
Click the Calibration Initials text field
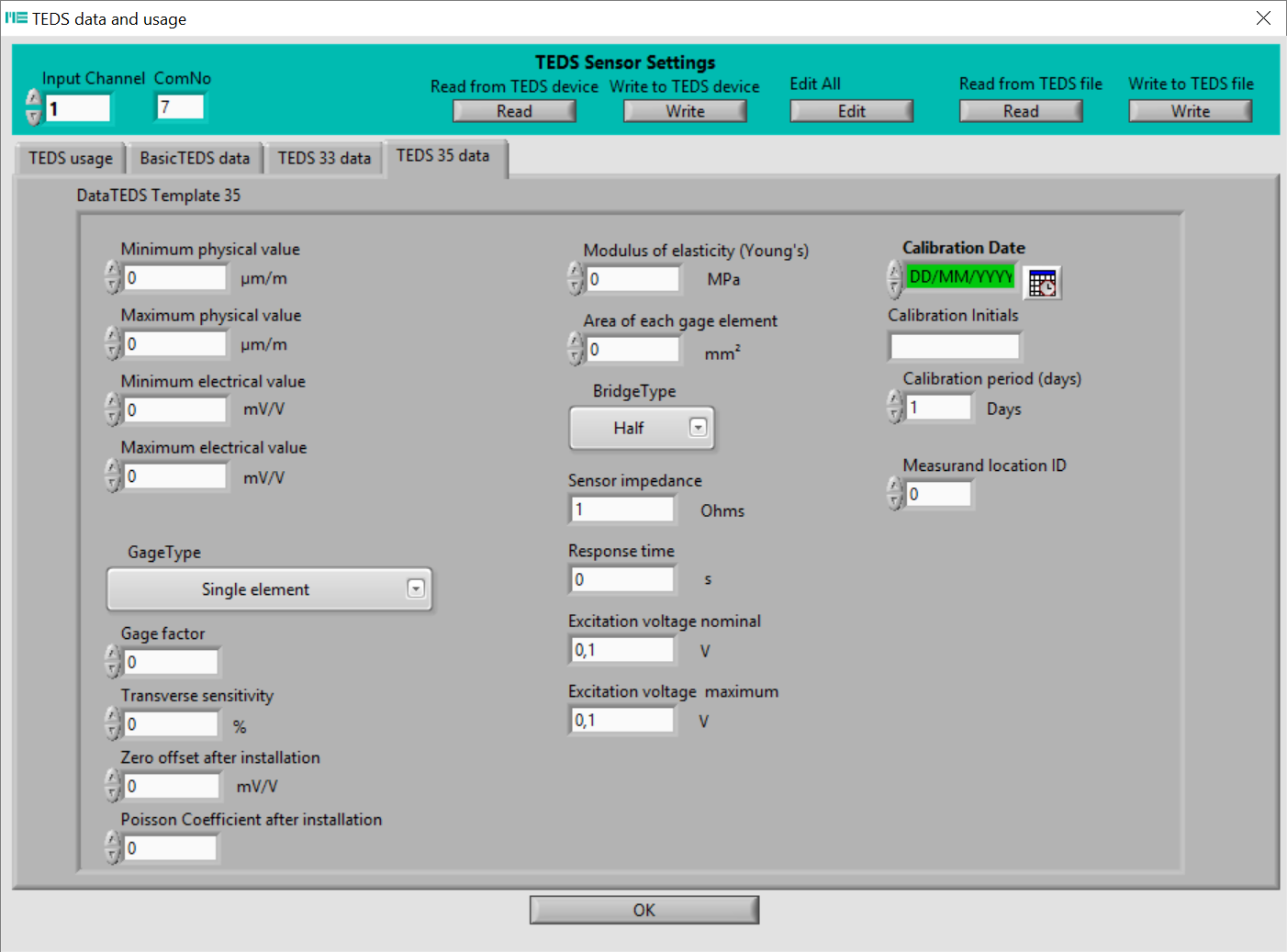point(954,346)
